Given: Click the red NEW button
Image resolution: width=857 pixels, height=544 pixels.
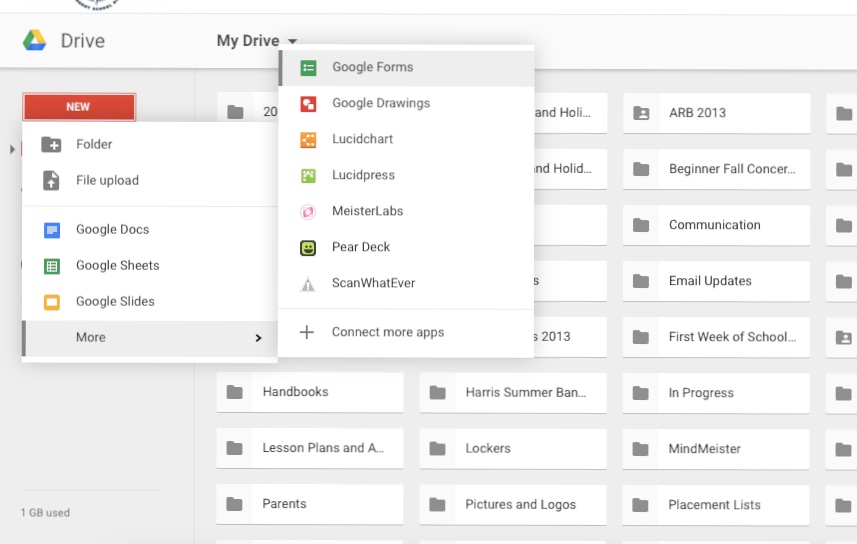Looking at the screenshot, I should tap(79, 107).
